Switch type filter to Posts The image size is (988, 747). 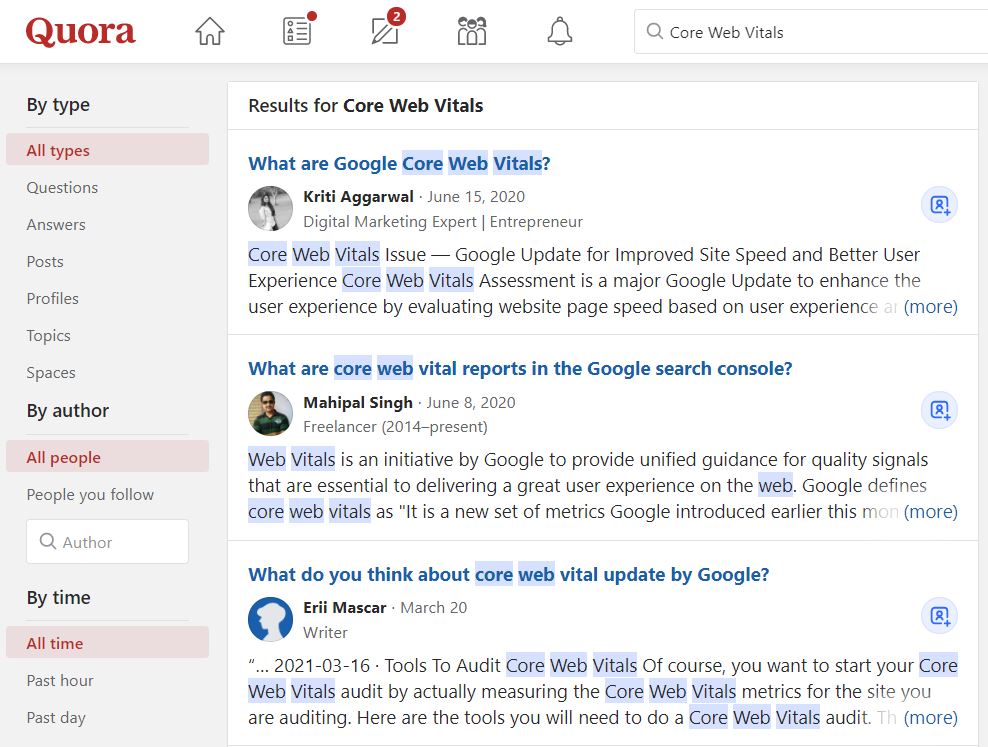[x=43, y=261]
